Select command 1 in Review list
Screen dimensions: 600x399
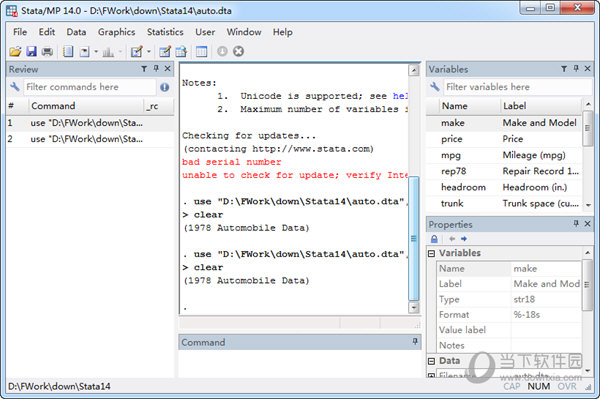pyautogui.click(x=90, y=123)
